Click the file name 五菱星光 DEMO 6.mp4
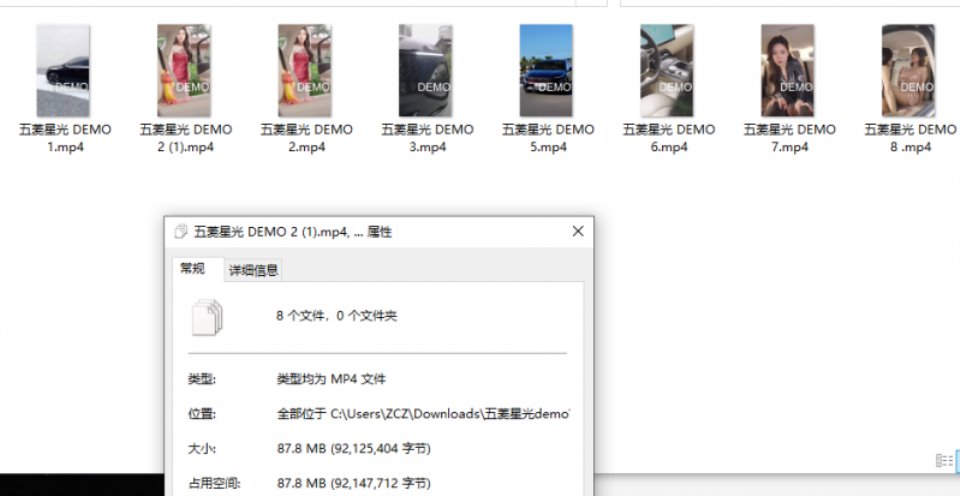The image size is (960, 496). point(669,138)
